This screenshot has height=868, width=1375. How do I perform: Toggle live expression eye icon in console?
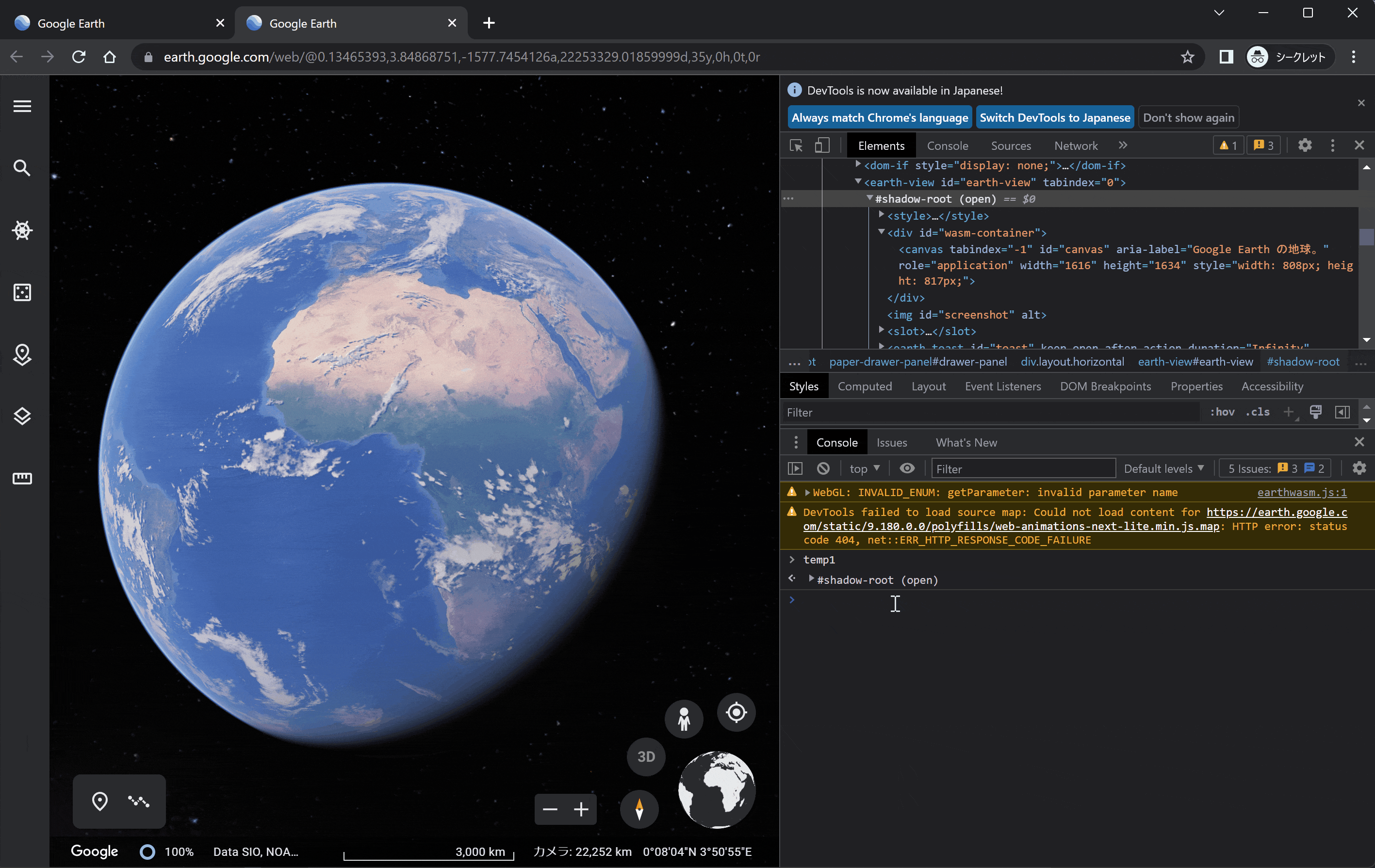tap(907, 468)
